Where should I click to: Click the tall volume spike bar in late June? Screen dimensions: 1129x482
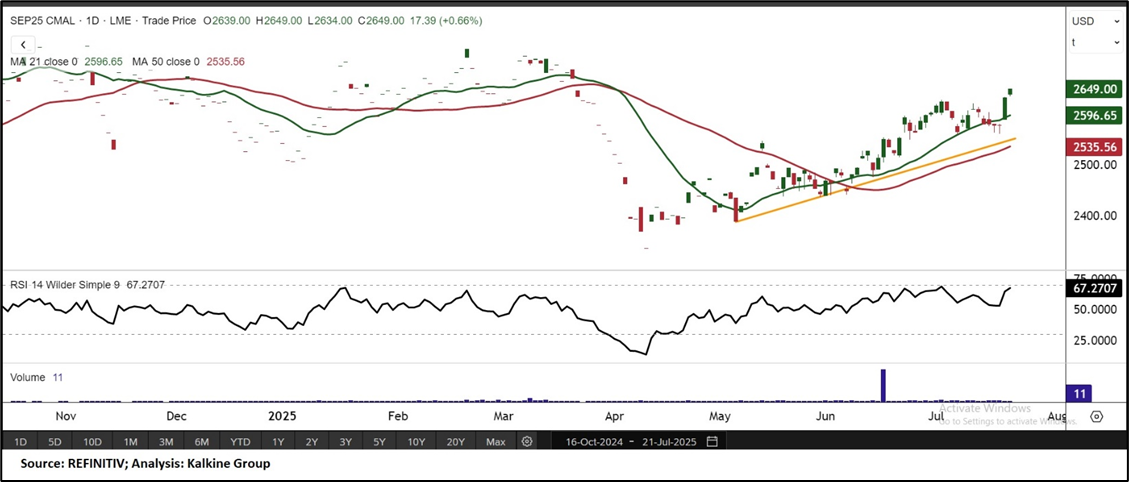pos(883,385)
